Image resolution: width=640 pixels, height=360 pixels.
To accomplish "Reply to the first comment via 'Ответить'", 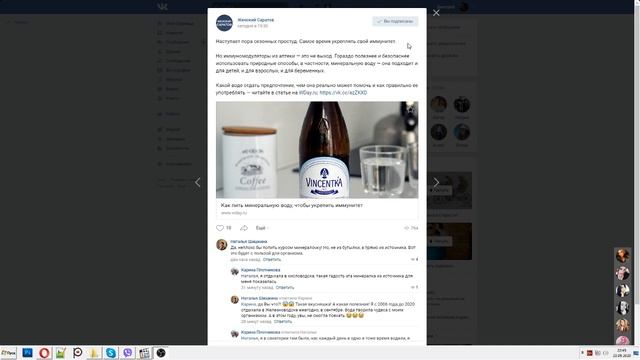I will click(x=272, y=260).
